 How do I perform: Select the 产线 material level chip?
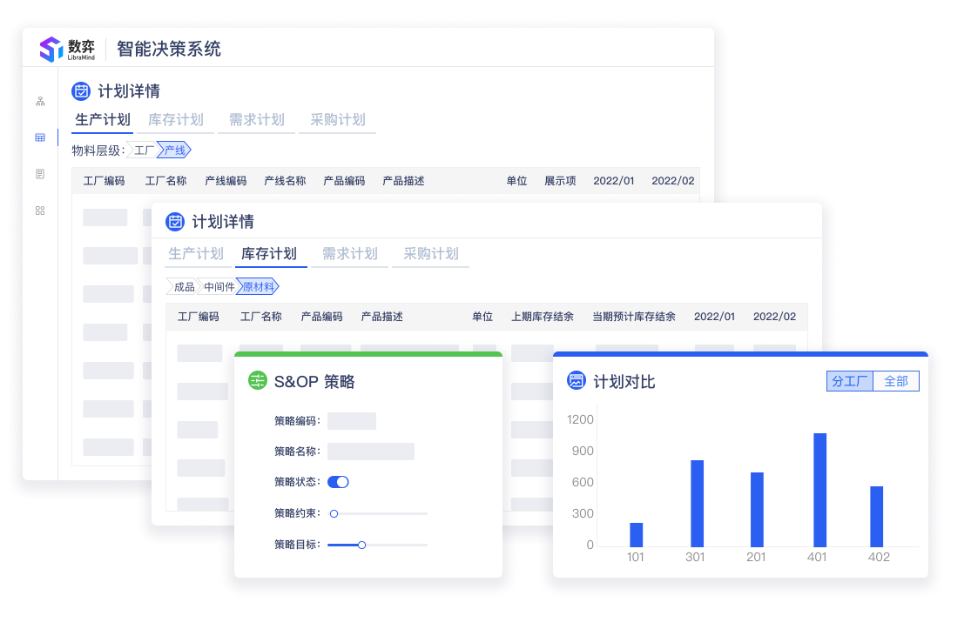point(175,151)
